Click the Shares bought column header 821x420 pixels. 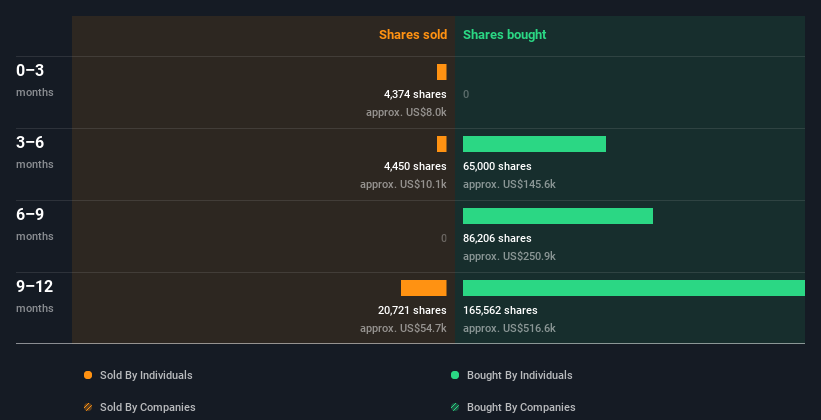click(505, 35)
